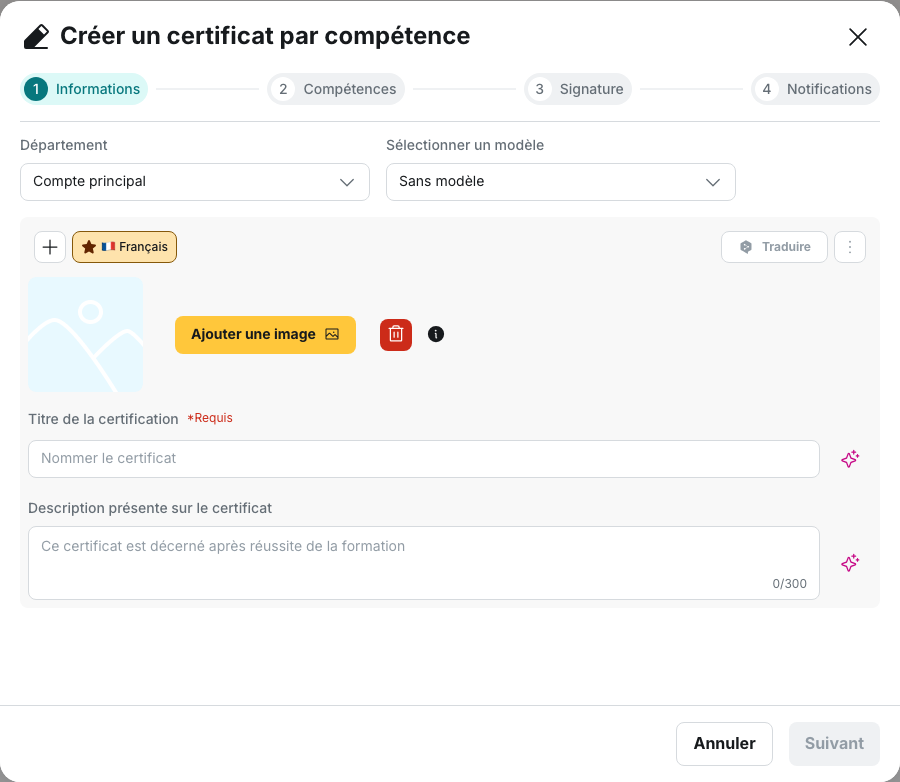Click the certificate description text area
The width and height of the screenshot is (900, 782).
[424, 563]
